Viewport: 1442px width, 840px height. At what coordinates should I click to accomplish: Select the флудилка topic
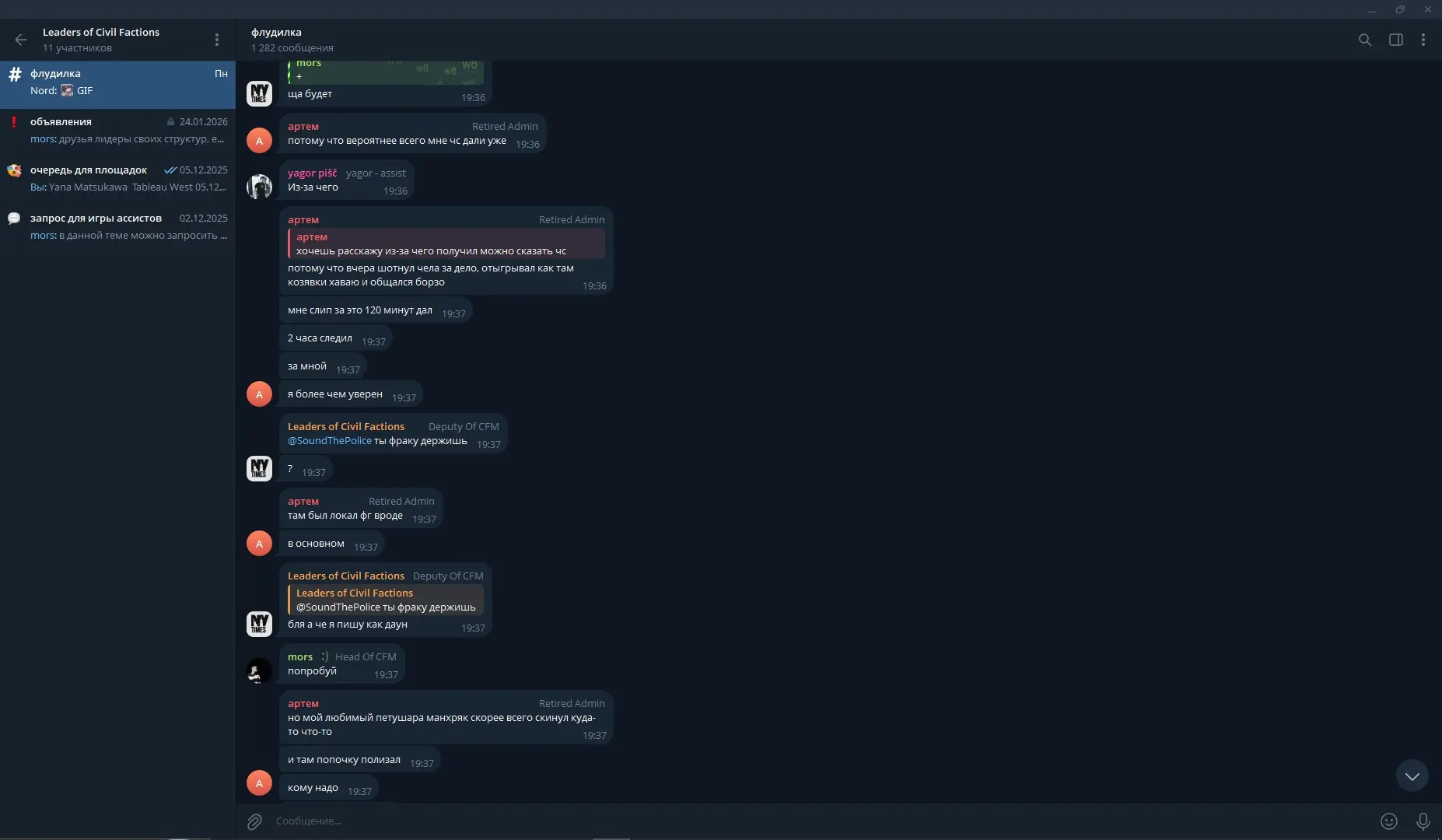click(x=117, y=82)
